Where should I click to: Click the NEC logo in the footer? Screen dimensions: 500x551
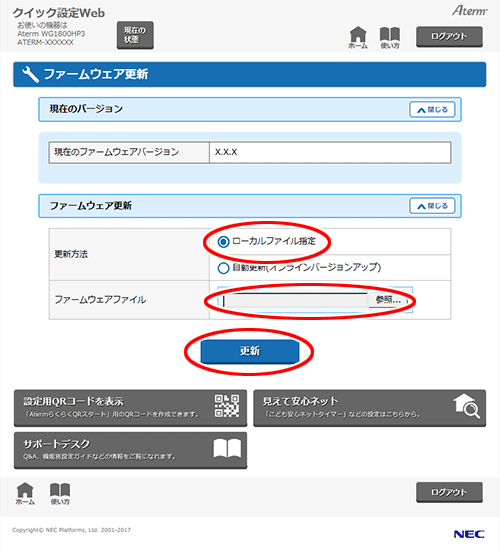tap(469, 534)
